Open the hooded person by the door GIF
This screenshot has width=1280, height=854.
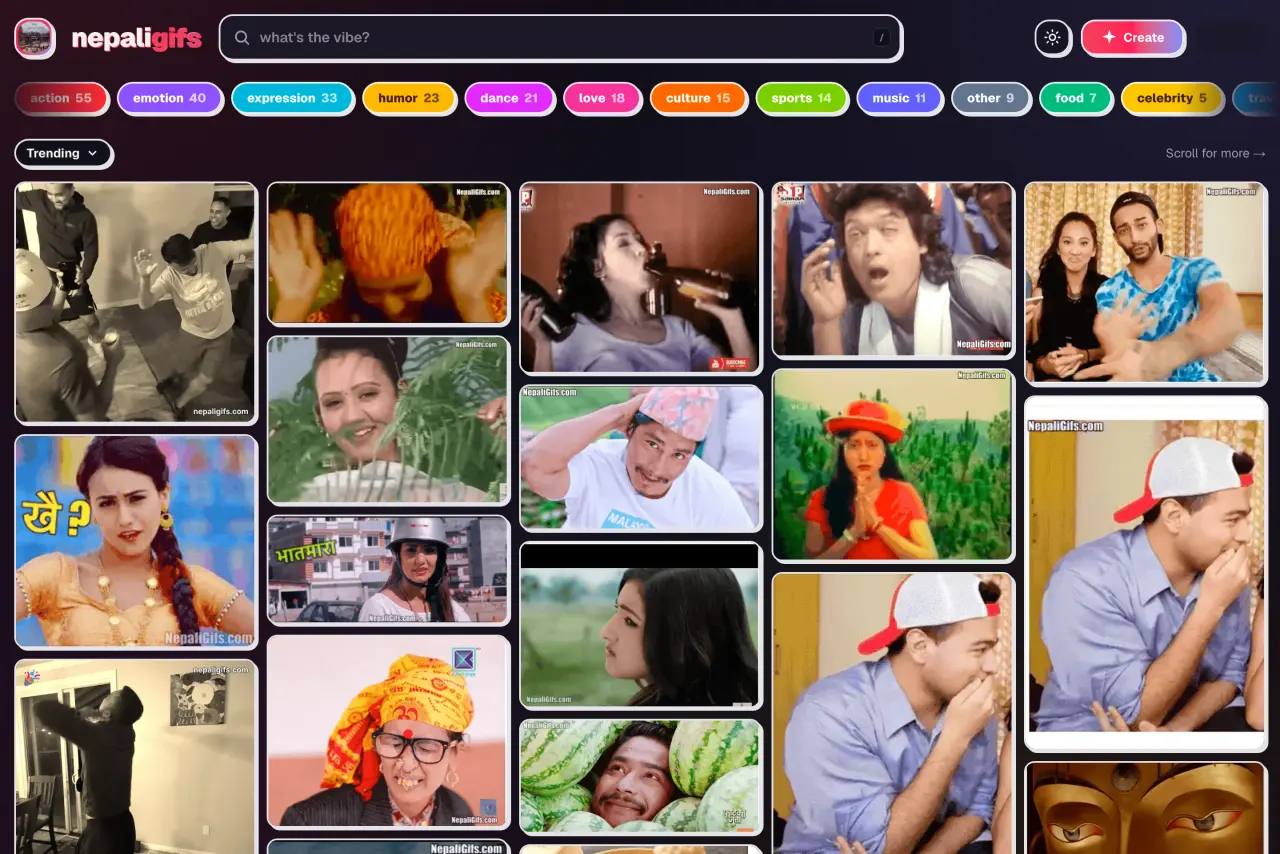point(136,757)
